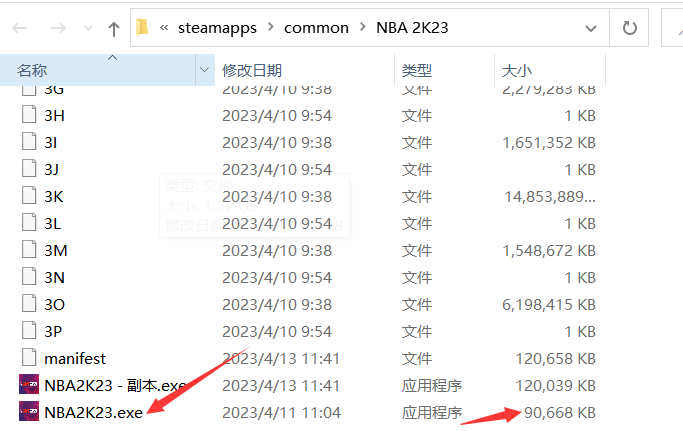Select file icon of 3J
The height and width of the screenshot is (431, 683).
click(29, 169)
